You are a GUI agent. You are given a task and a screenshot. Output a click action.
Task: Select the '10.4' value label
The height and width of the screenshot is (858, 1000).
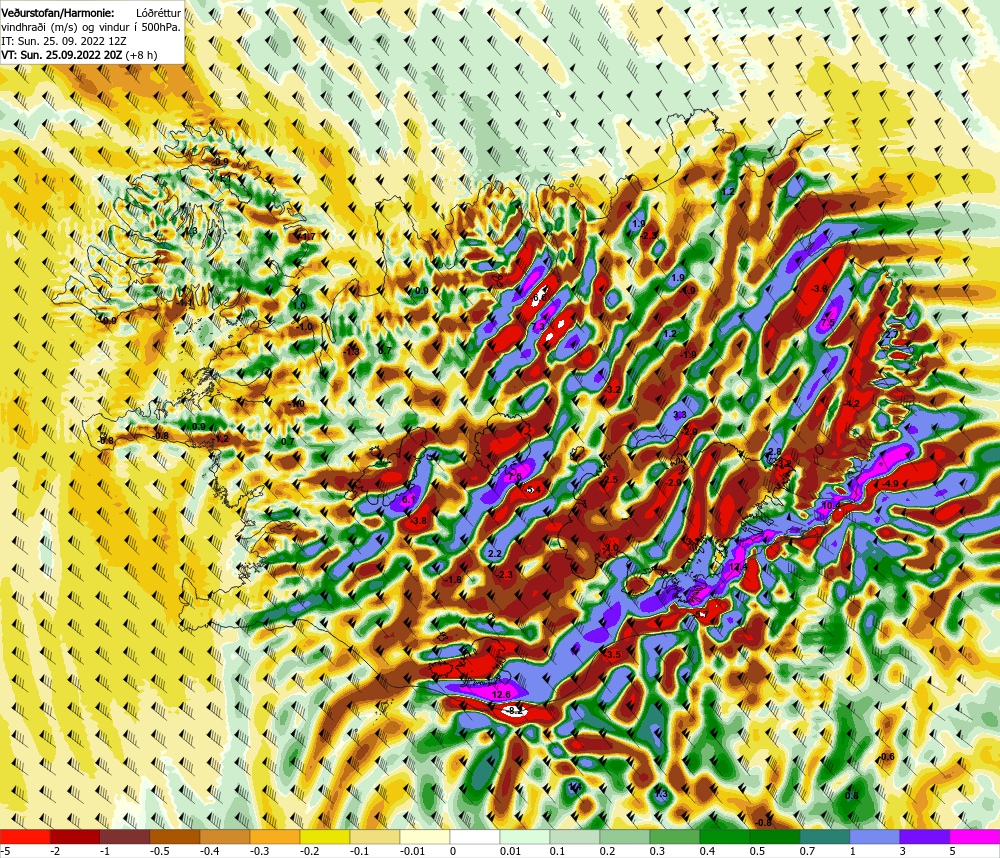click(x=831, y=505)
